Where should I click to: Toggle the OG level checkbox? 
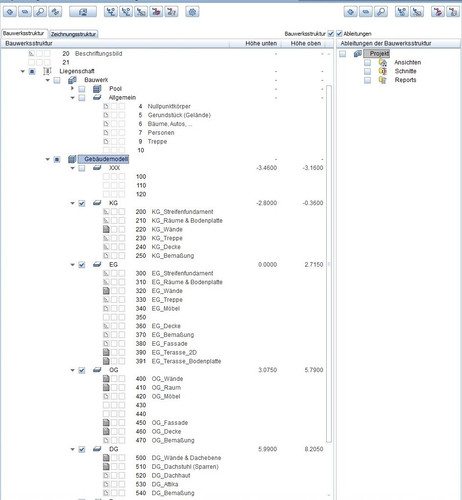(x=82, y=370)
